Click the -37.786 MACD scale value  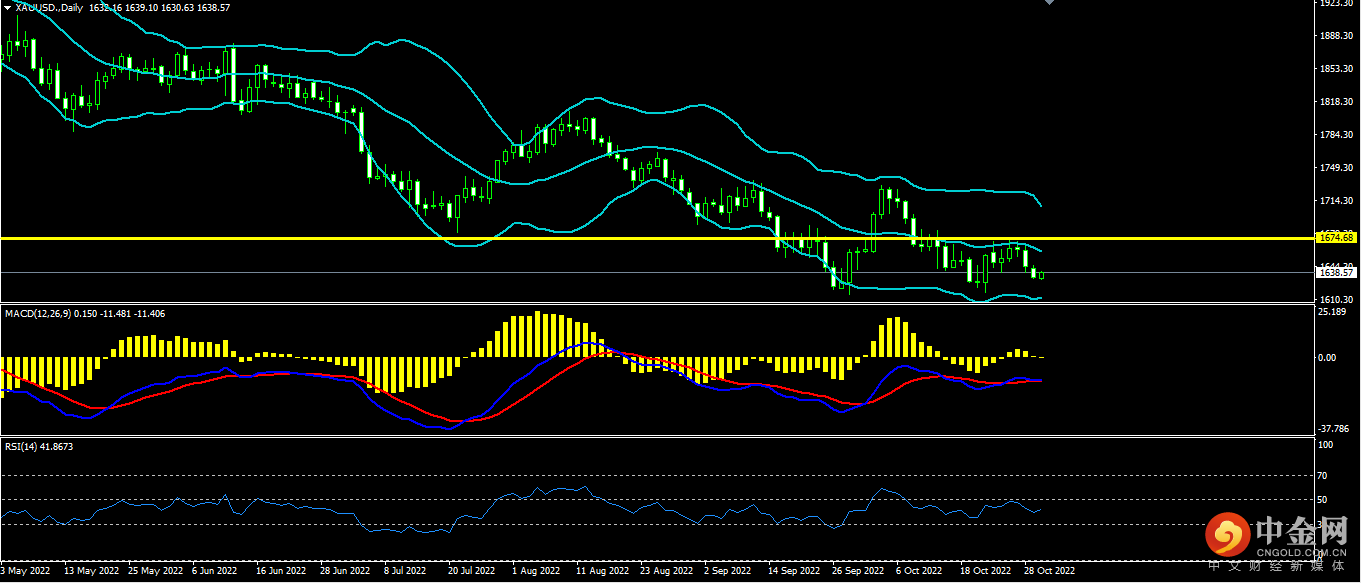point(1335,428)
